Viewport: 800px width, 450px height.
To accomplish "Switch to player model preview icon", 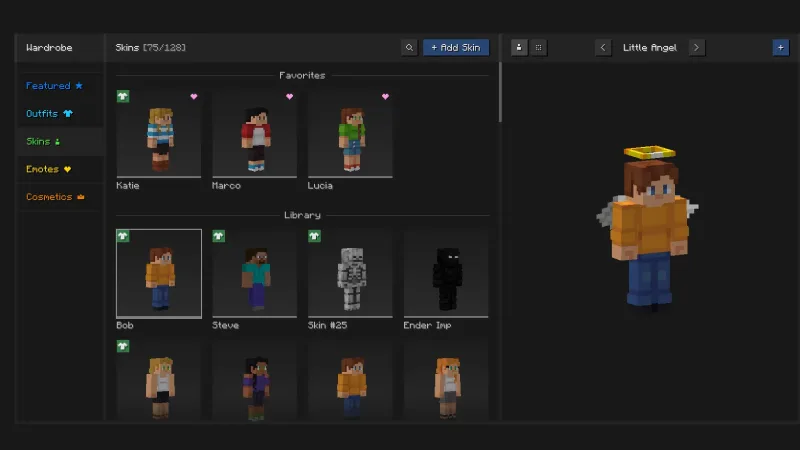I will [x=519, y=47].
